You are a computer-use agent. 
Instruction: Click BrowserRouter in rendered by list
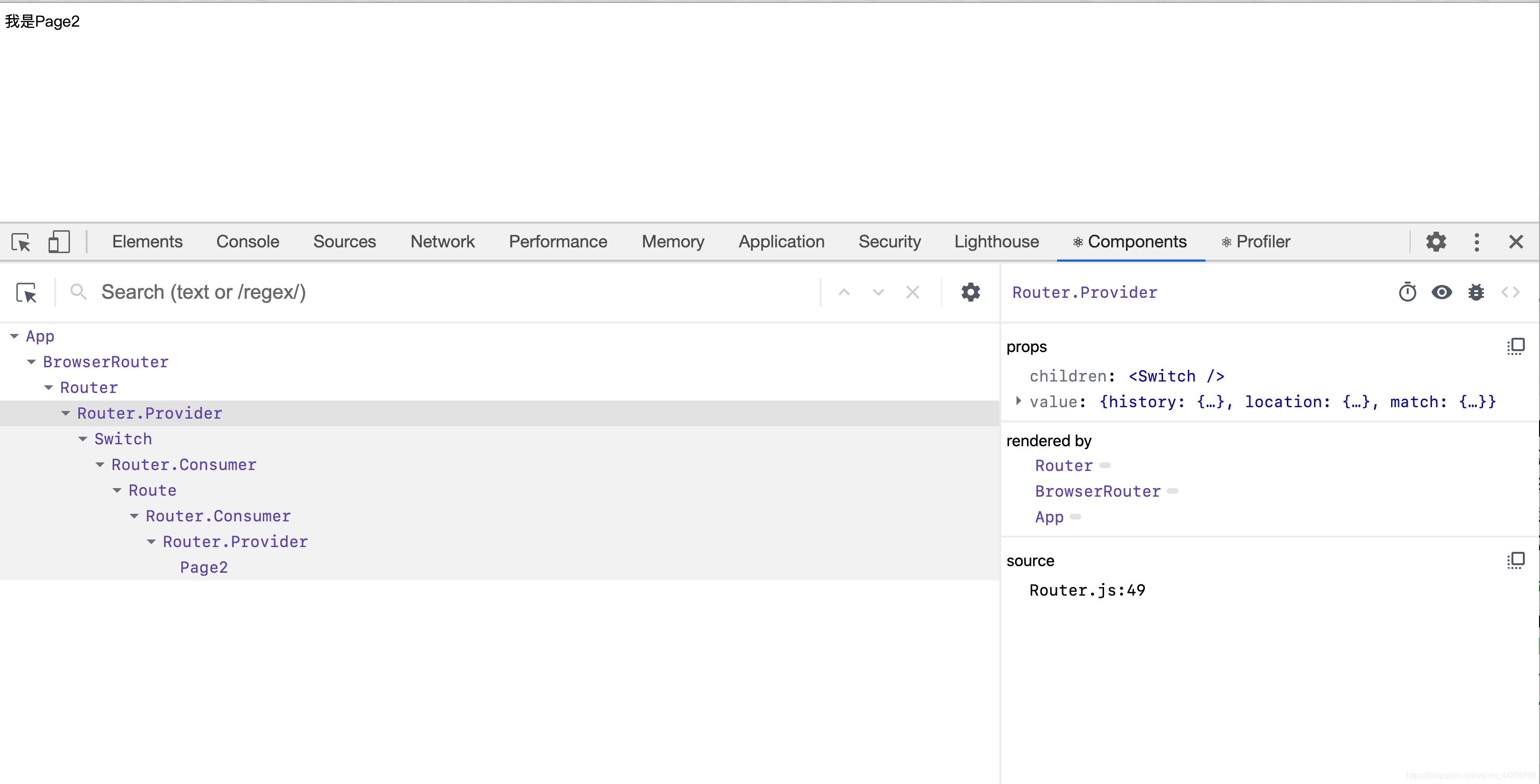tap(1098, 492)
